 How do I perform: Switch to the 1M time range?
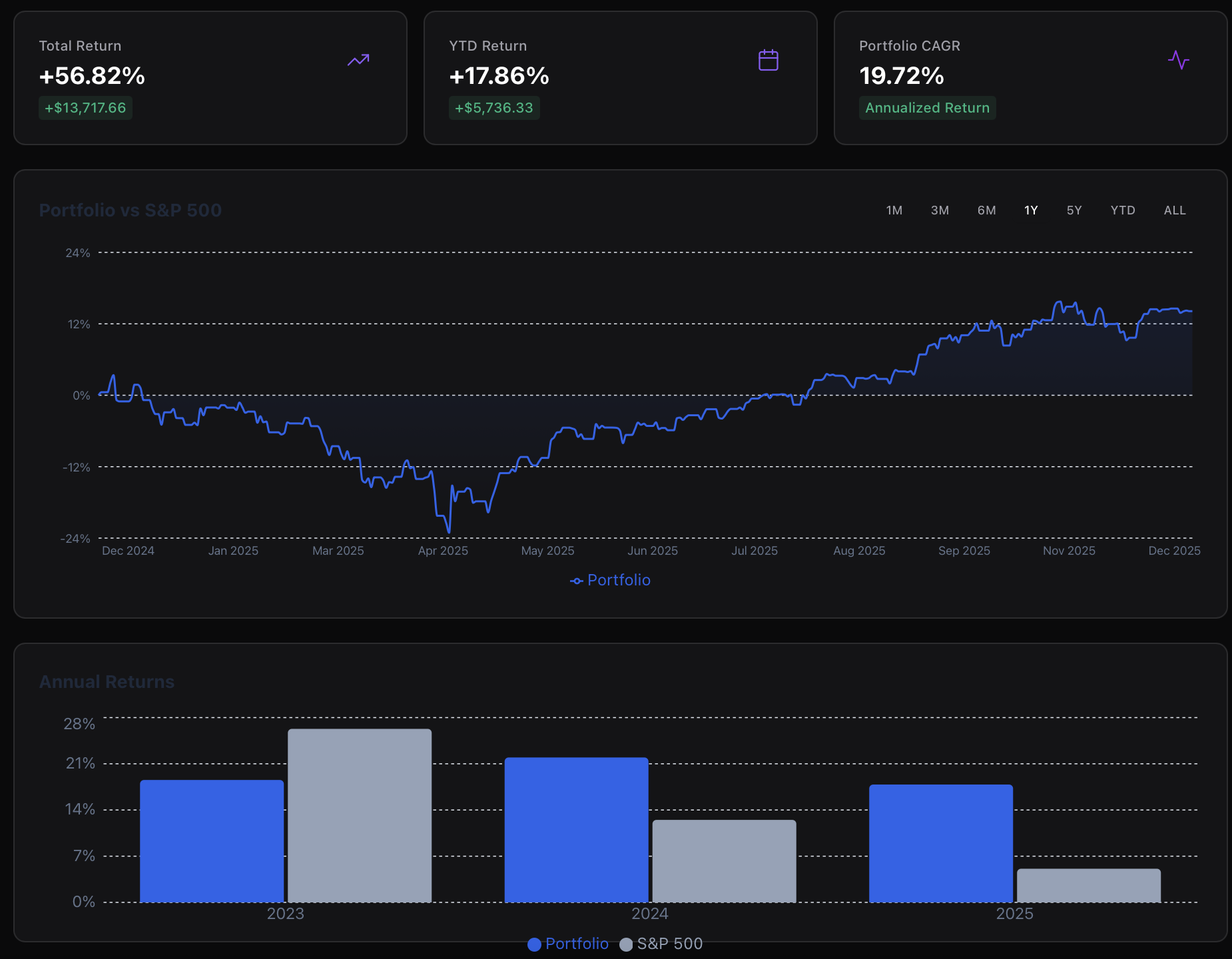tap(894, 210)
